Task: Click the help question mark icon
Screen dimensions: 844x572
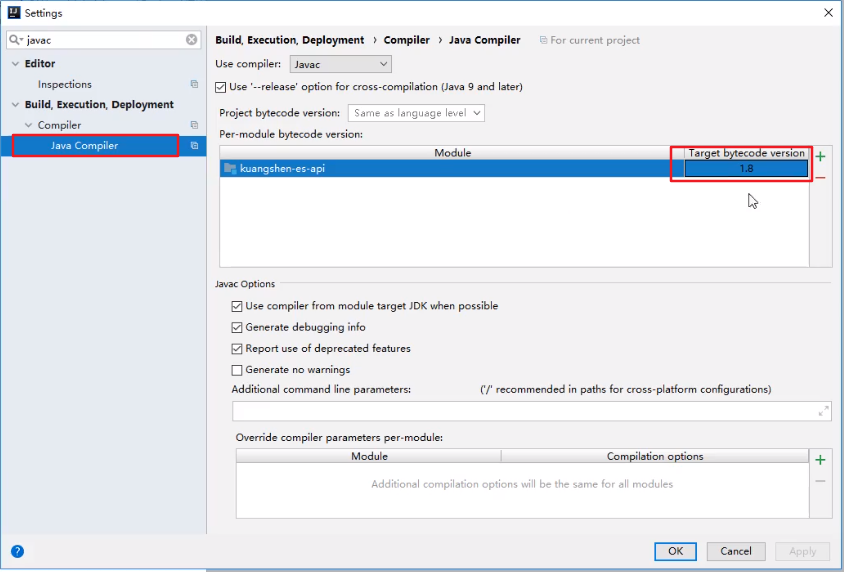Action: click(x=17, y=551)
